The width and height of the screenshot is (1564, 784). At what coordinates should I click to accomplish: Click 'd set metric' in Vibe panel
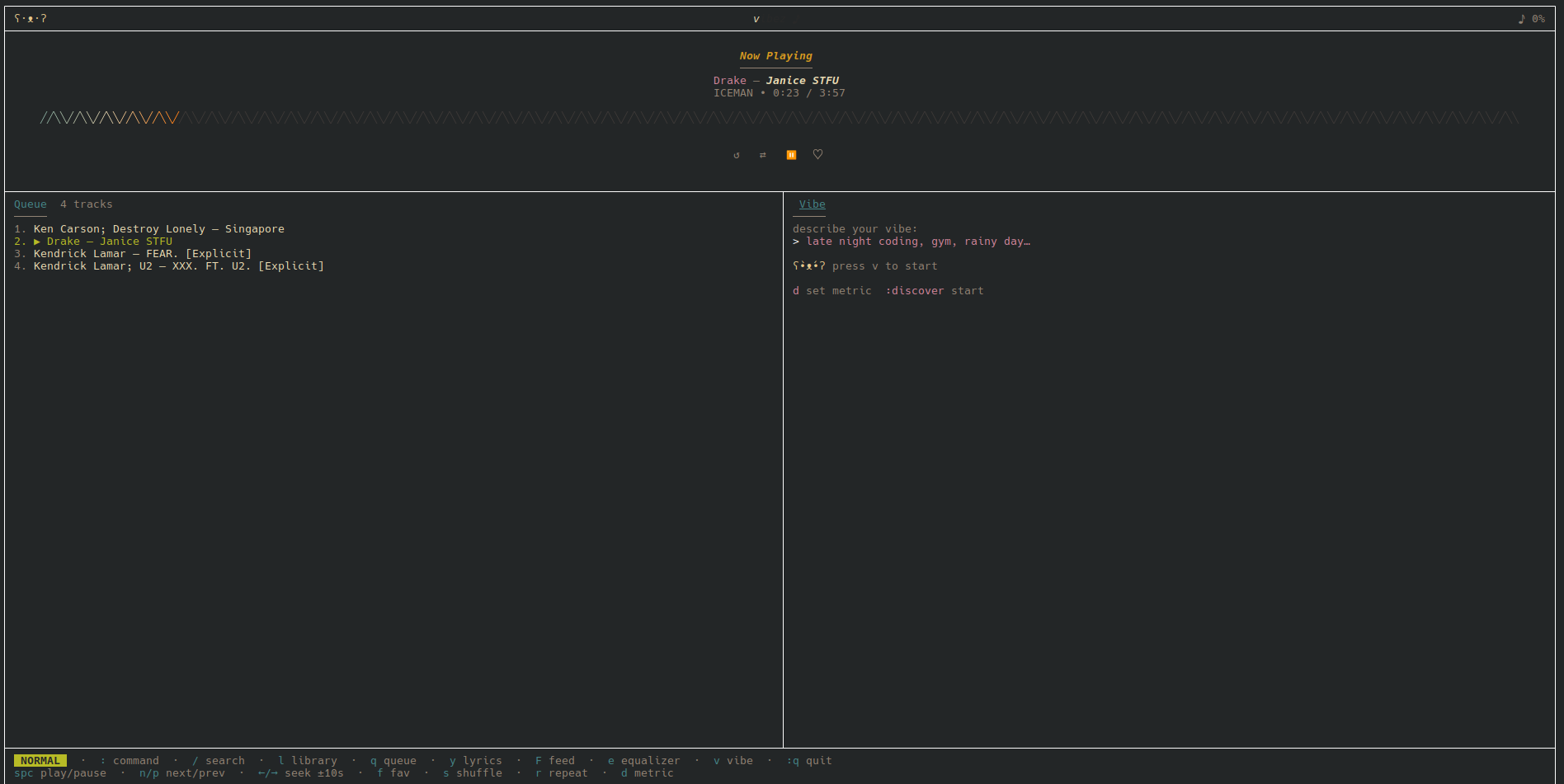(832, 291)
